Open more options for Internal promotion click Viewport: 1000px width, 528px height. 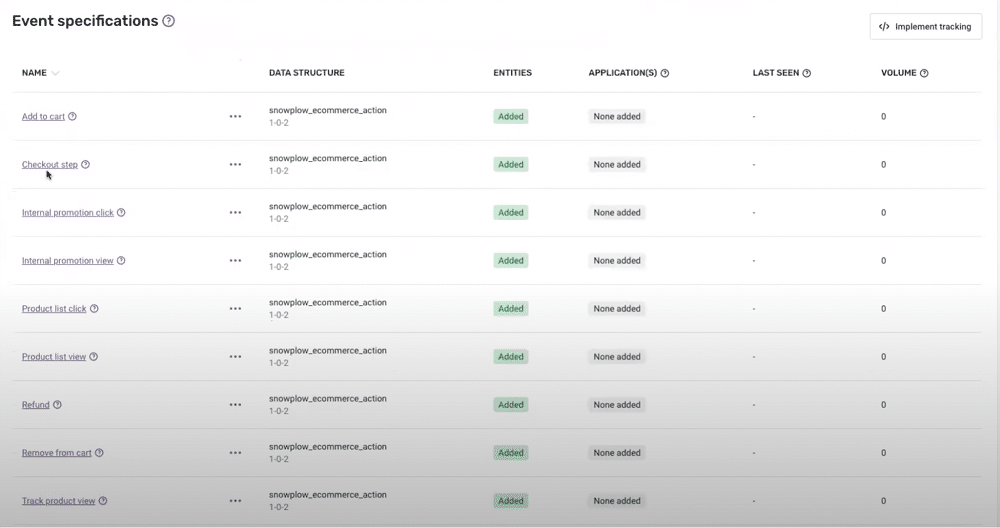point(235,213)
